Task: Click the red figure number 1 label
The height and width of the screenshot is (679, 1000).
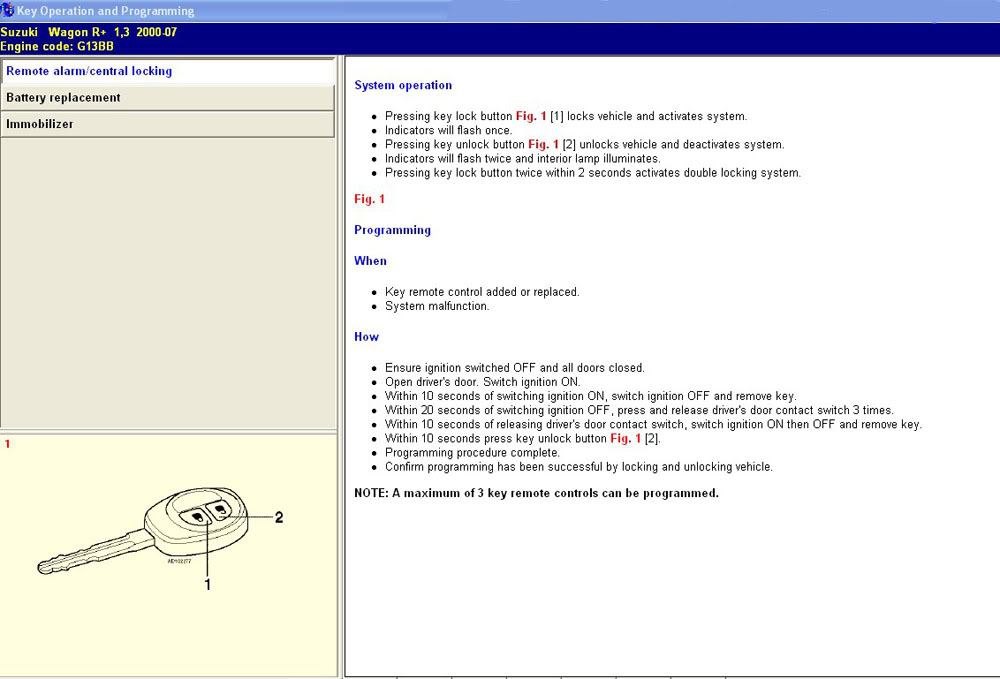Action: point(8,443)
